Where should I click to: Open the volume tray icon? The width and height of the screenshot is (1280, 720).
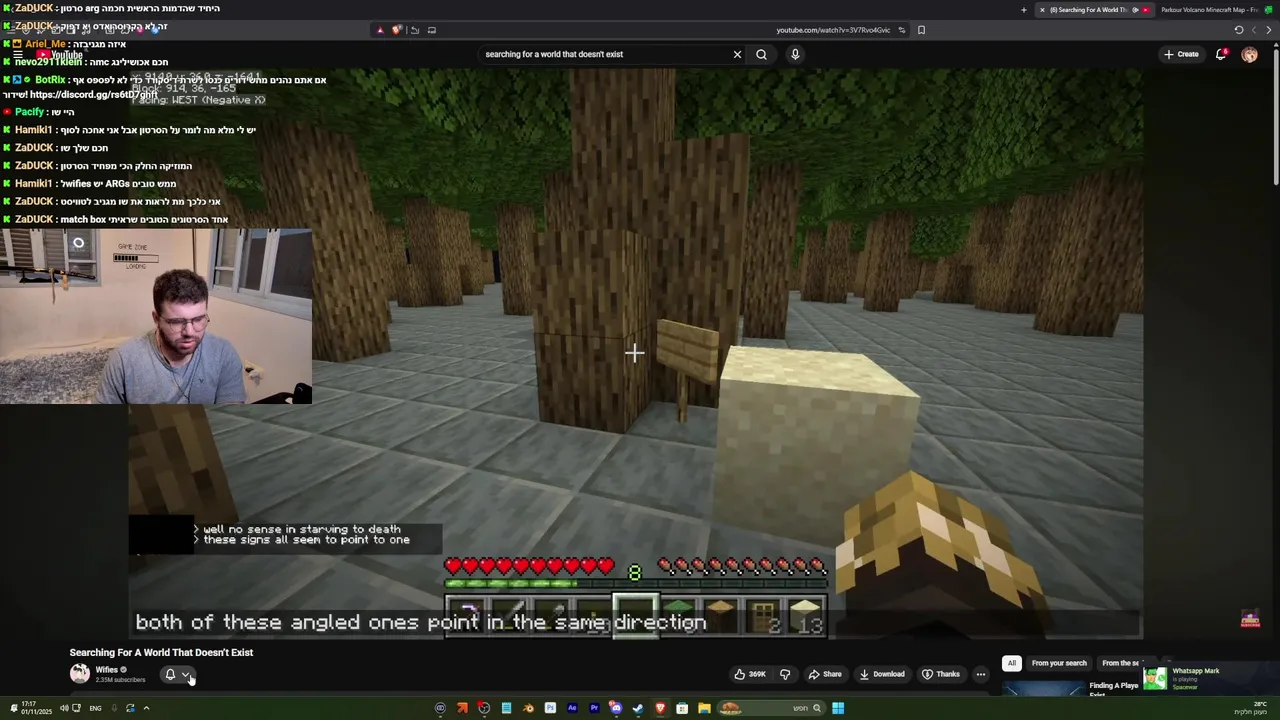64,708
